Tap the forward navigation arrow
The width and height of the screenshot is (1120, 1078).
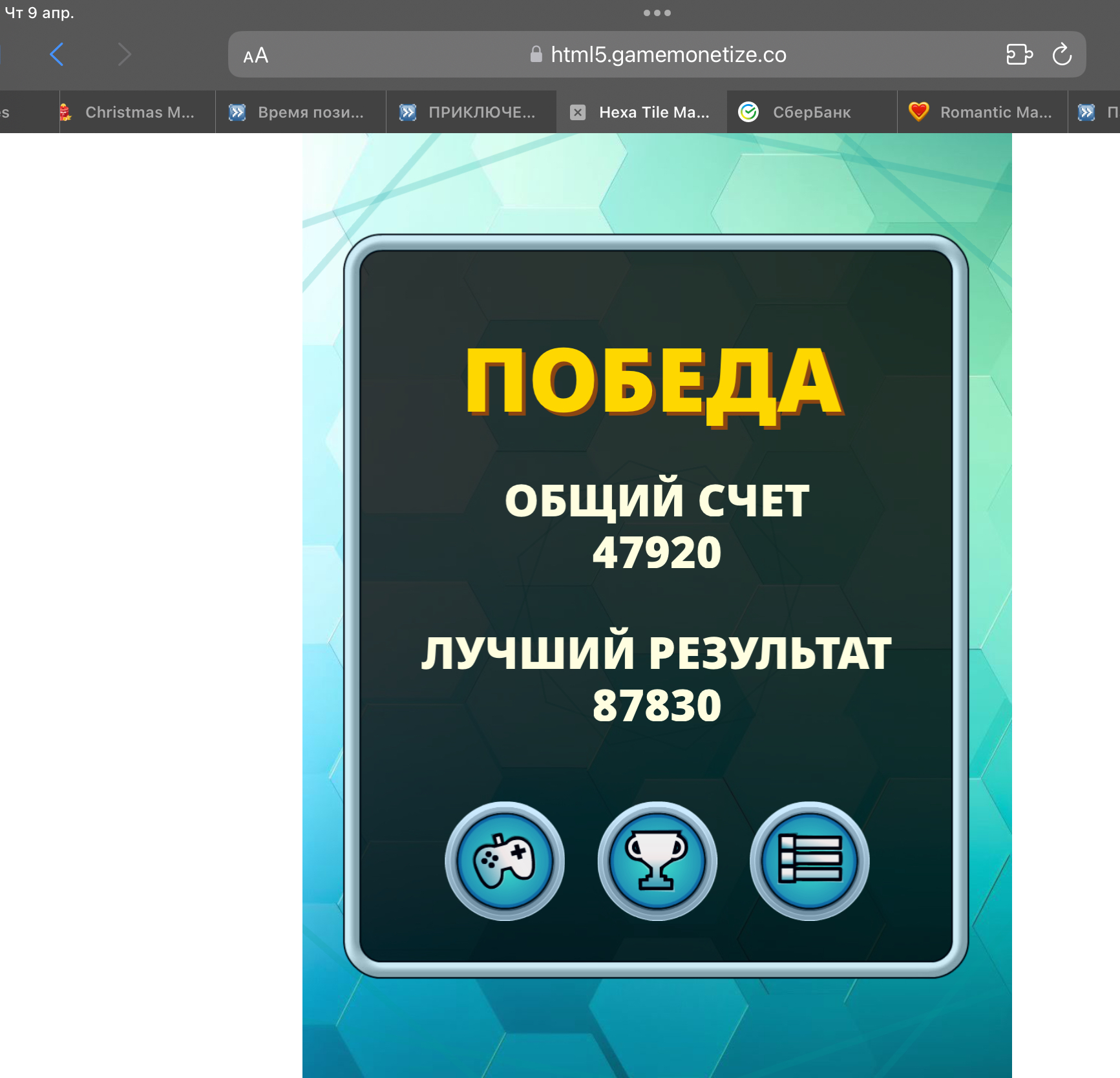click(x=124, y=54)
